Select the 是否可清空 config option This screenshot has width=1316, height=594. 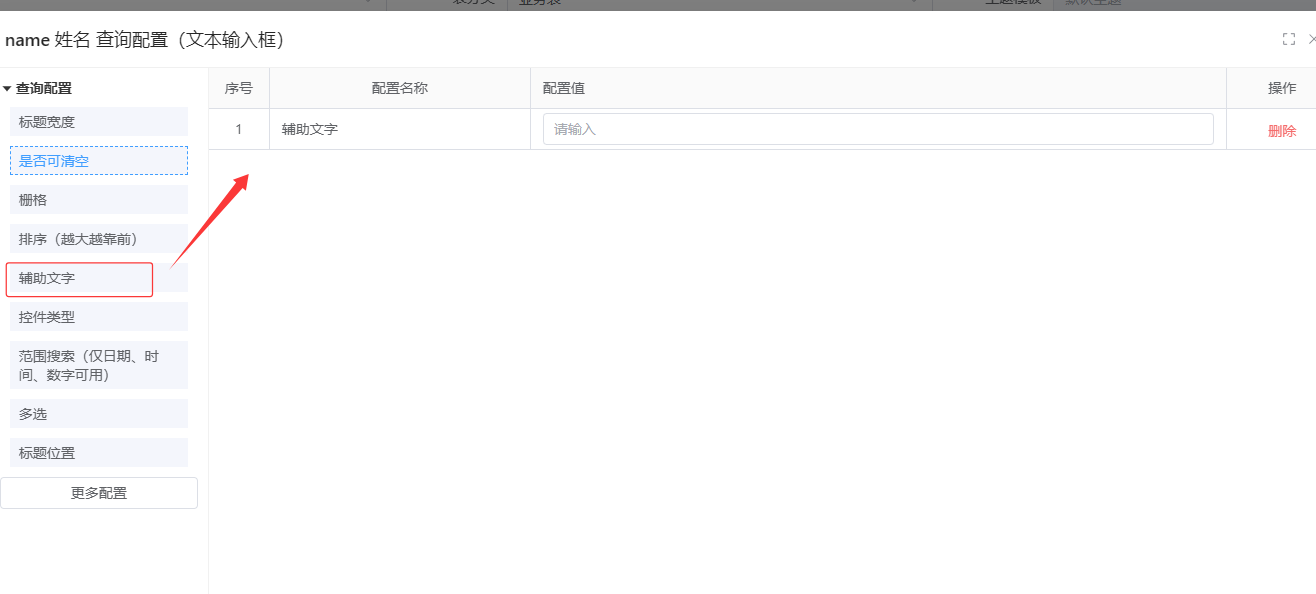coord(99,161)
